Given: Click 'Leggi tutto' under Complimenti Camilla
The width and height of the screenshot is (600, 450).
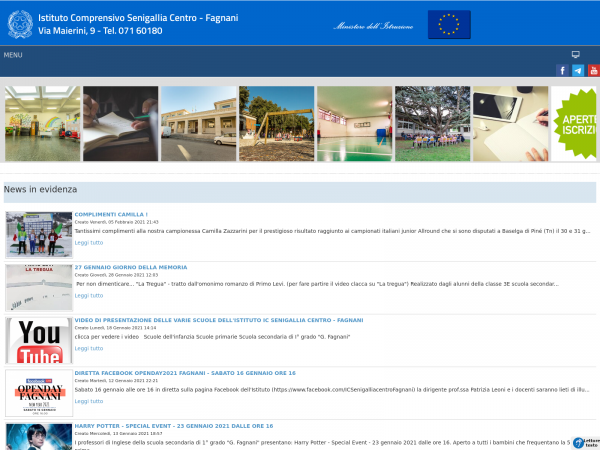Looking at the screenshot, I should coord(89,243).
